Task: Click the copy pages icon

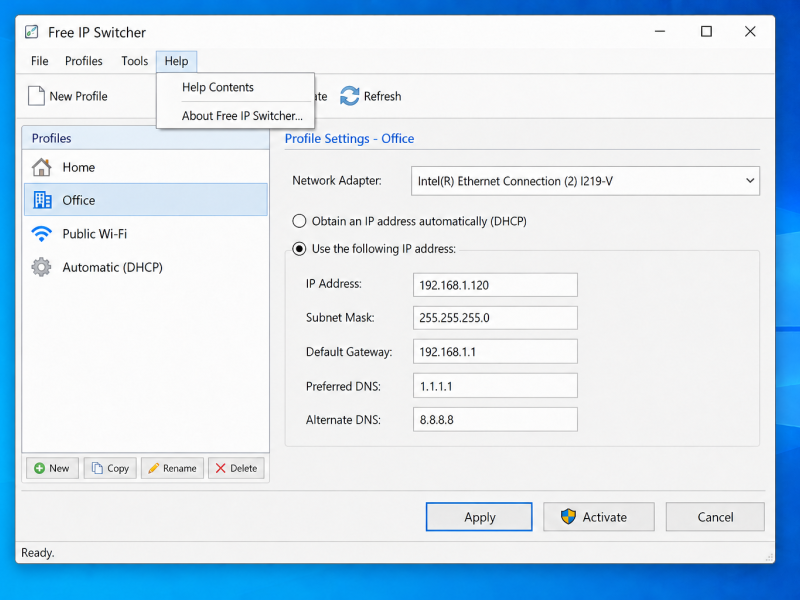Action: pos(97,468)
